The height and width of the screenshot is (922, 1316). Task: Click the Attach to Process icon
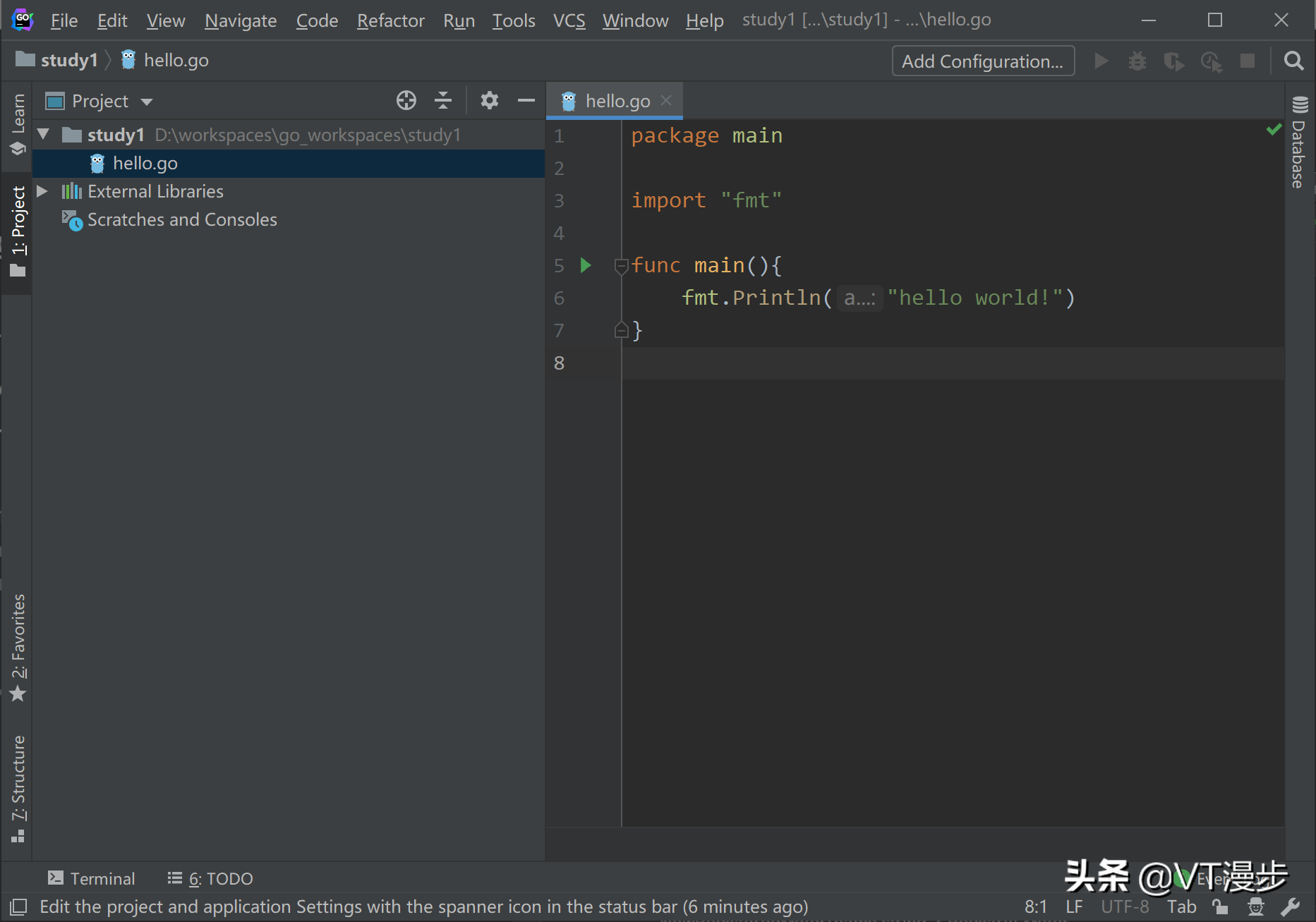point(1212,61)
